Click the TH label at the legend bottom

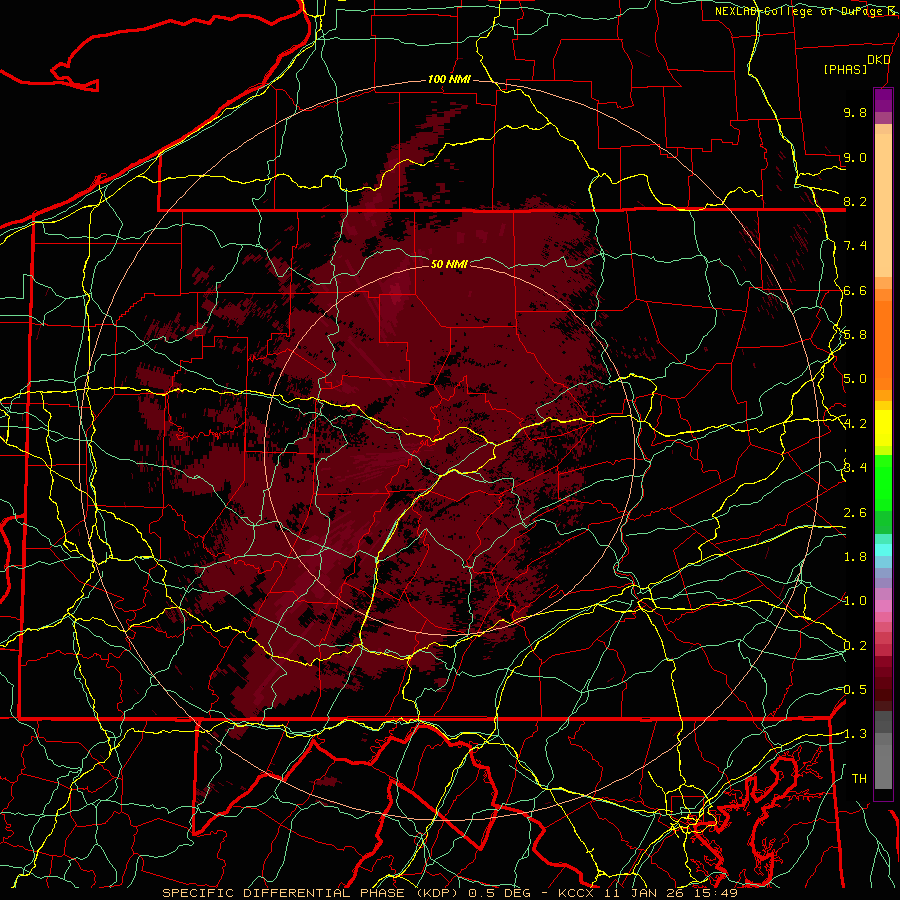point(859,778)
